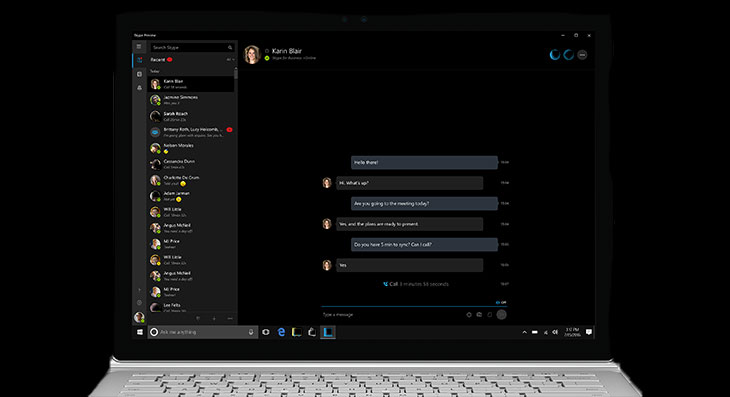Click the 'Hi. What's up?' message
This screenshot has width=730, height=397.
(x=410, y=183)
